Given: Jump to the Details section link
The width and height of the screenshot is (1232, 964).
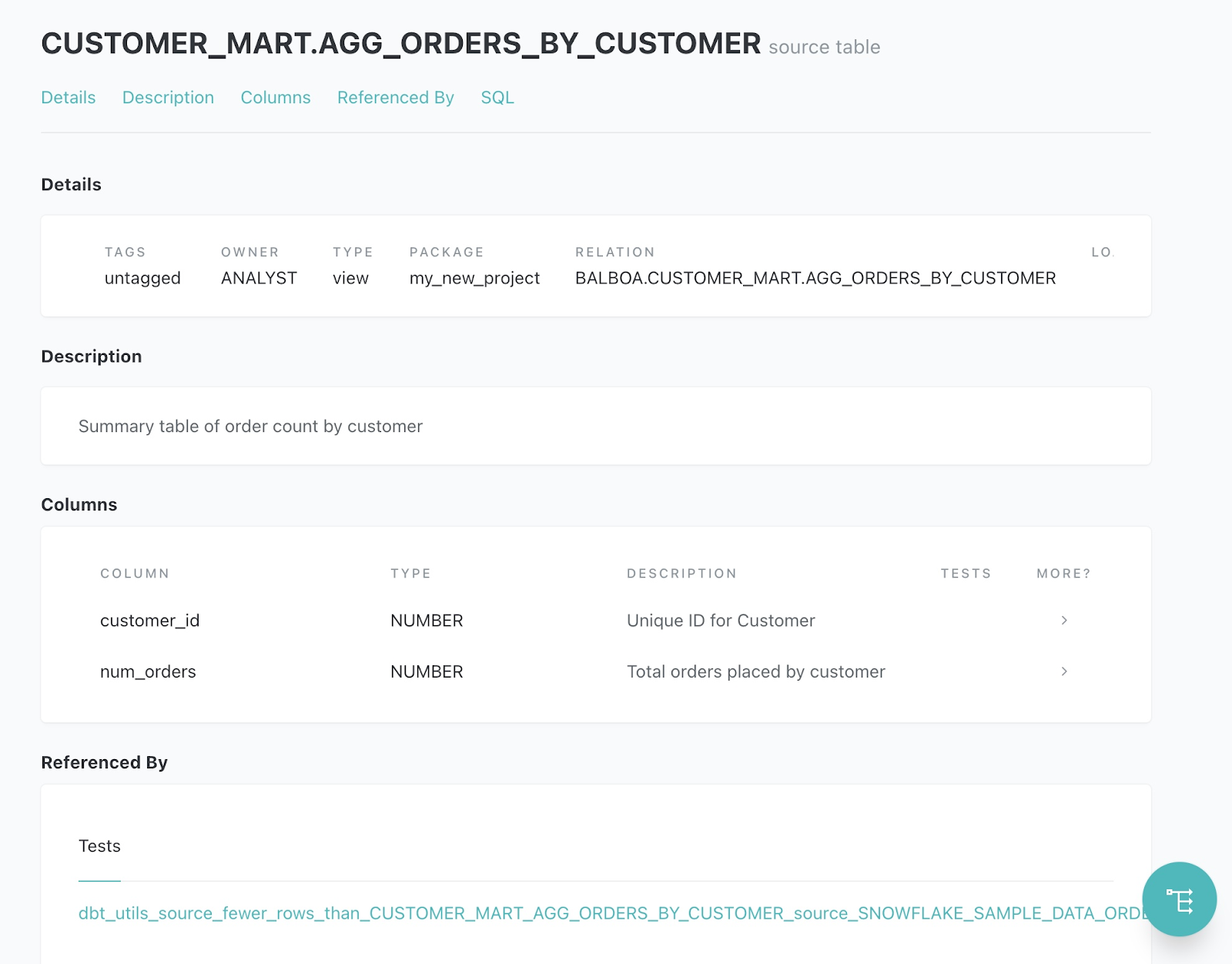Looking at the screenshot, I should click(x=69, y=98).
